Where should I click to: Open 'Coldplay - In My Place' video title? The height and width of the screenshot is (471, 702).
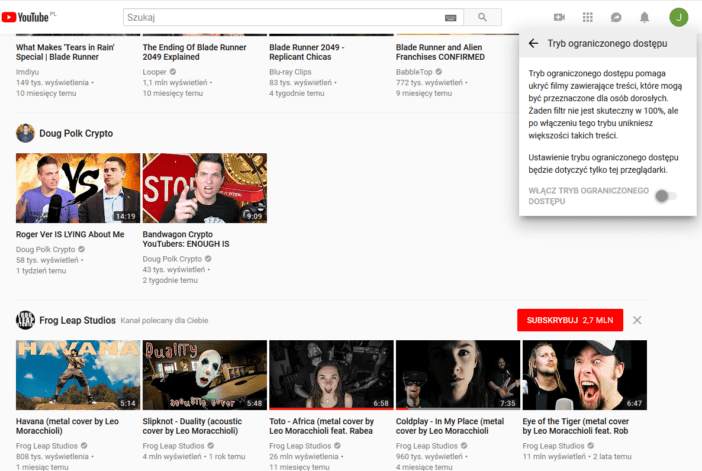pyautogui.click(x=449, y=426)
